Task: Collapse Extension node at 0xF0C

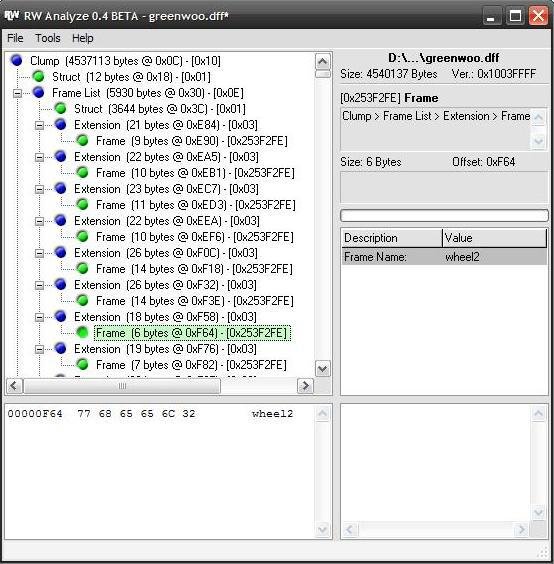Action: [x=40, y=253]
